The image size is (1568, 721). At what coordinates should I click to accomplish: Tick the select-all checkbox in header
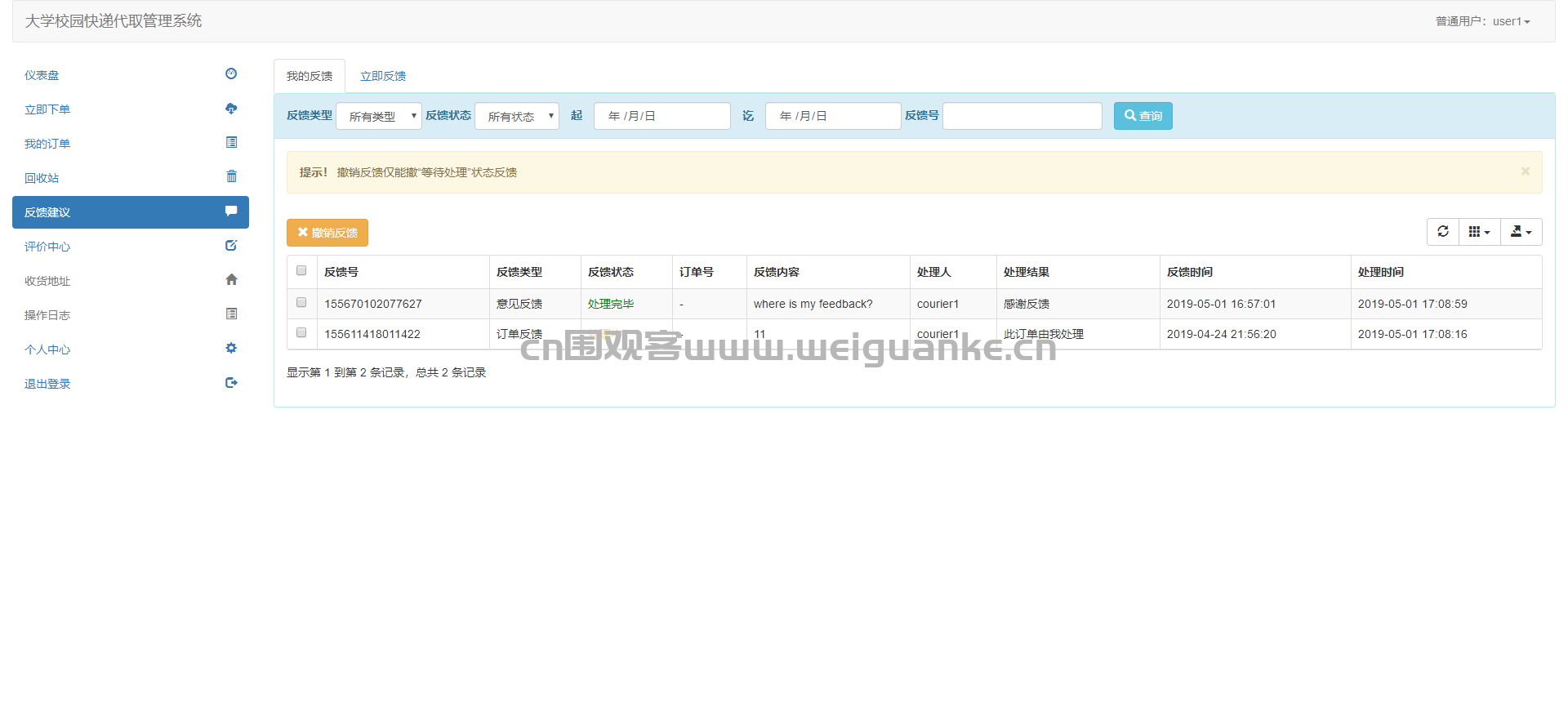pyautogui.click(x=301, y=270)
